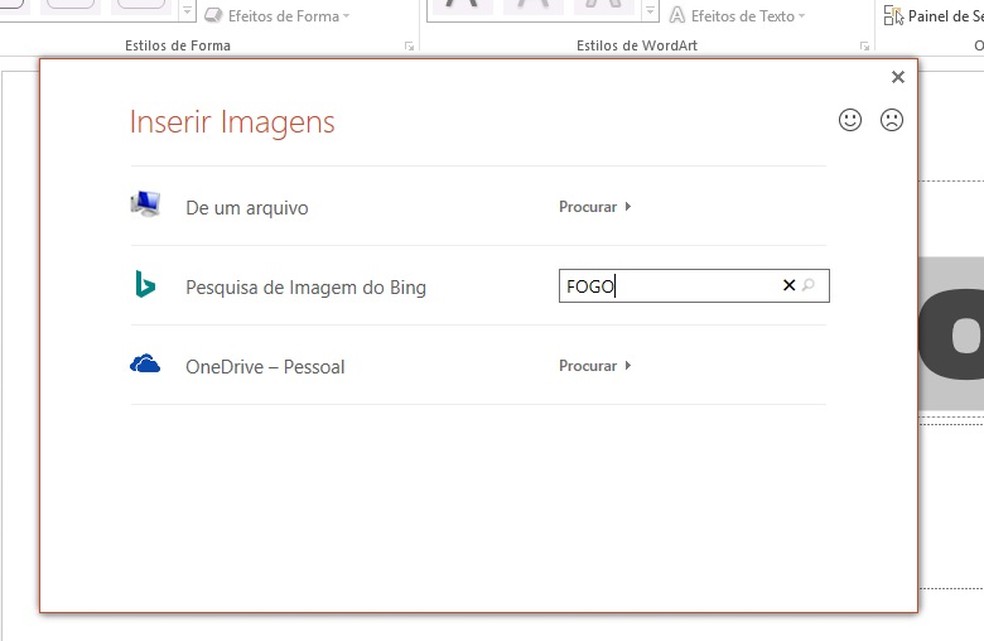
Task: Open the Estilos de Forma dialog launcher
Action: pos(409,45)
